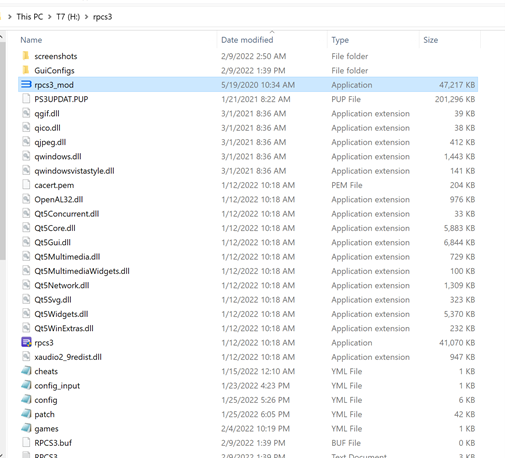Image resolution: width=505 pixels, height=458 pixels.
Task: Expand the chevron after T7 (H:)
Action: pyautogui.click(x=86, y=17)
